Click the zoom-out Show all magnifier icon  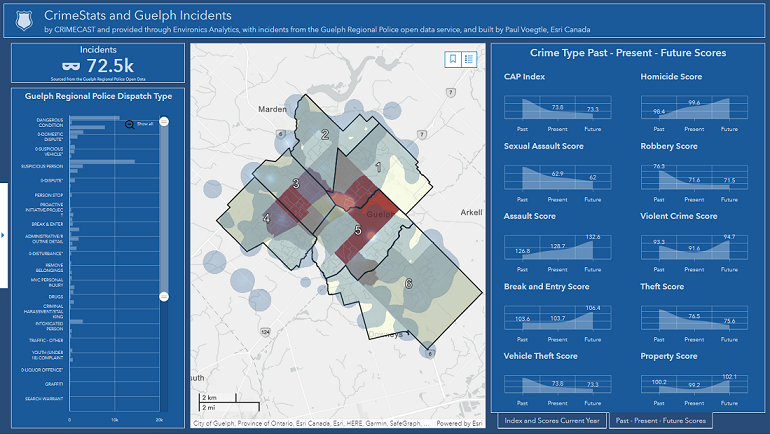130,125
